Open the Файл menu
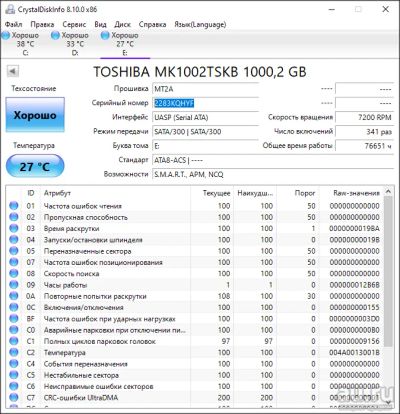 (x=14, y=24)
